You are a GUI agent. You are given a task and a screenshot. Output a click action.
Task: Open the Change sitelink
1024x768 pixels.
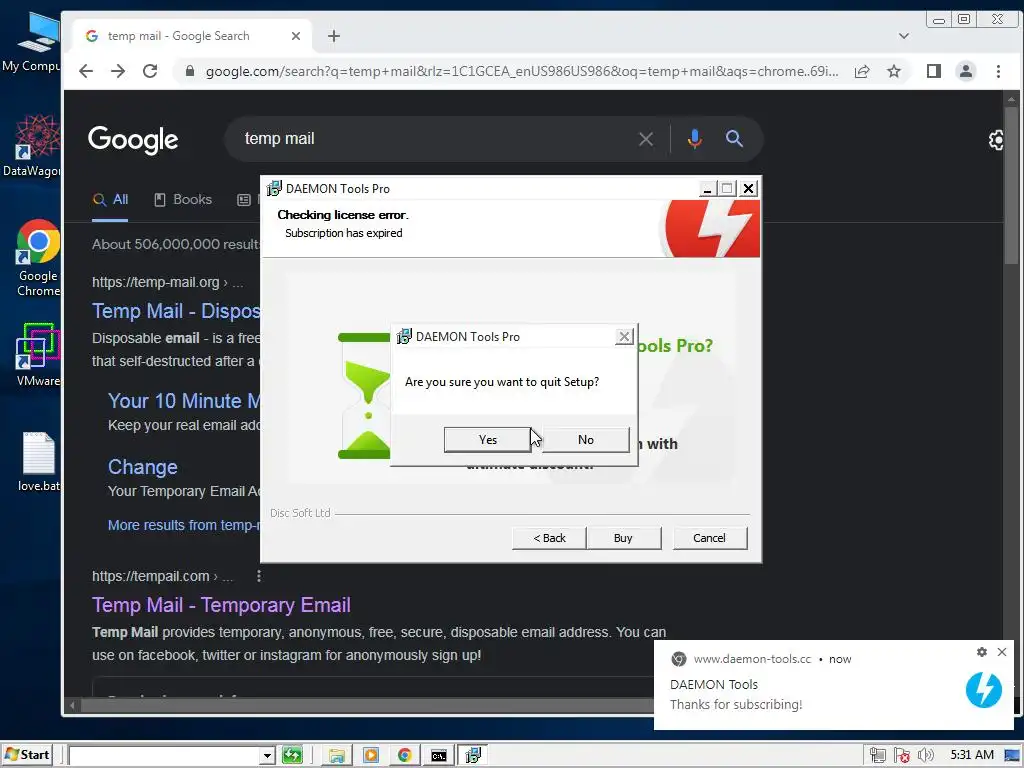pyautogui.click(x=142, y=467)
